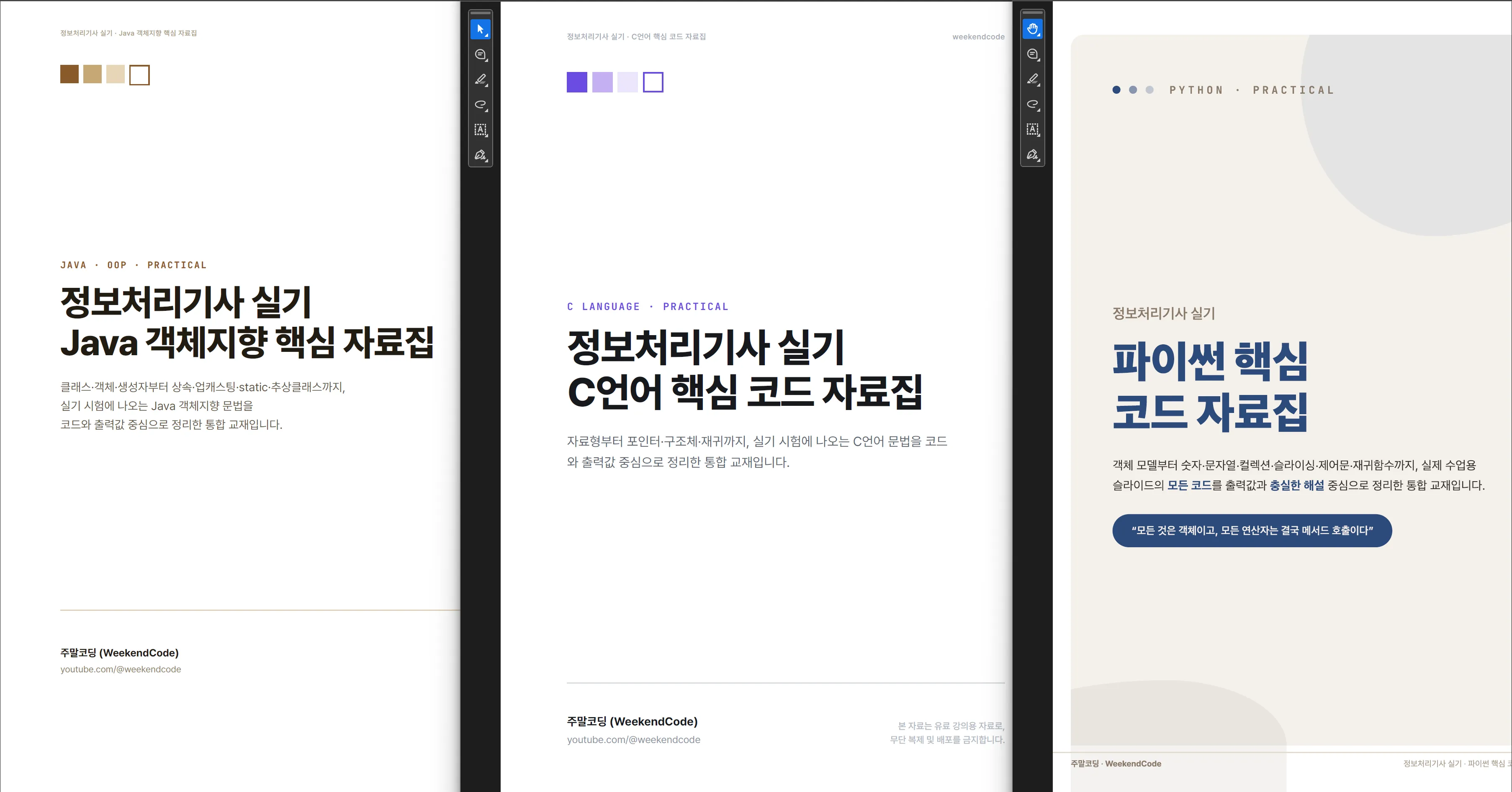Click 'C LANGUAGE · PRACTICAL' label
The image size is (1512, 792).
[648, 307]
